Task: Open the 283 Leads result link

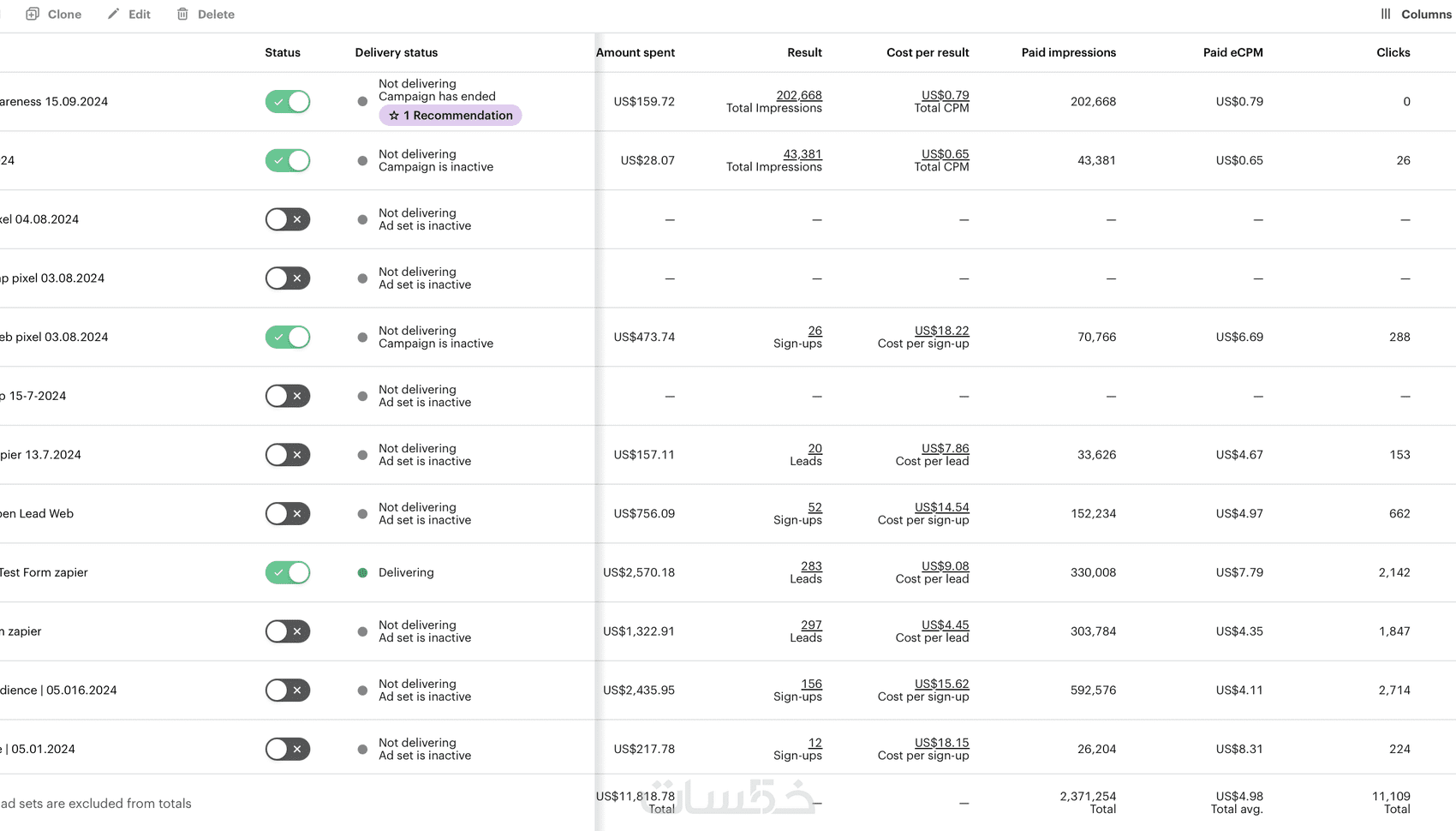Action: click(811, 566)
